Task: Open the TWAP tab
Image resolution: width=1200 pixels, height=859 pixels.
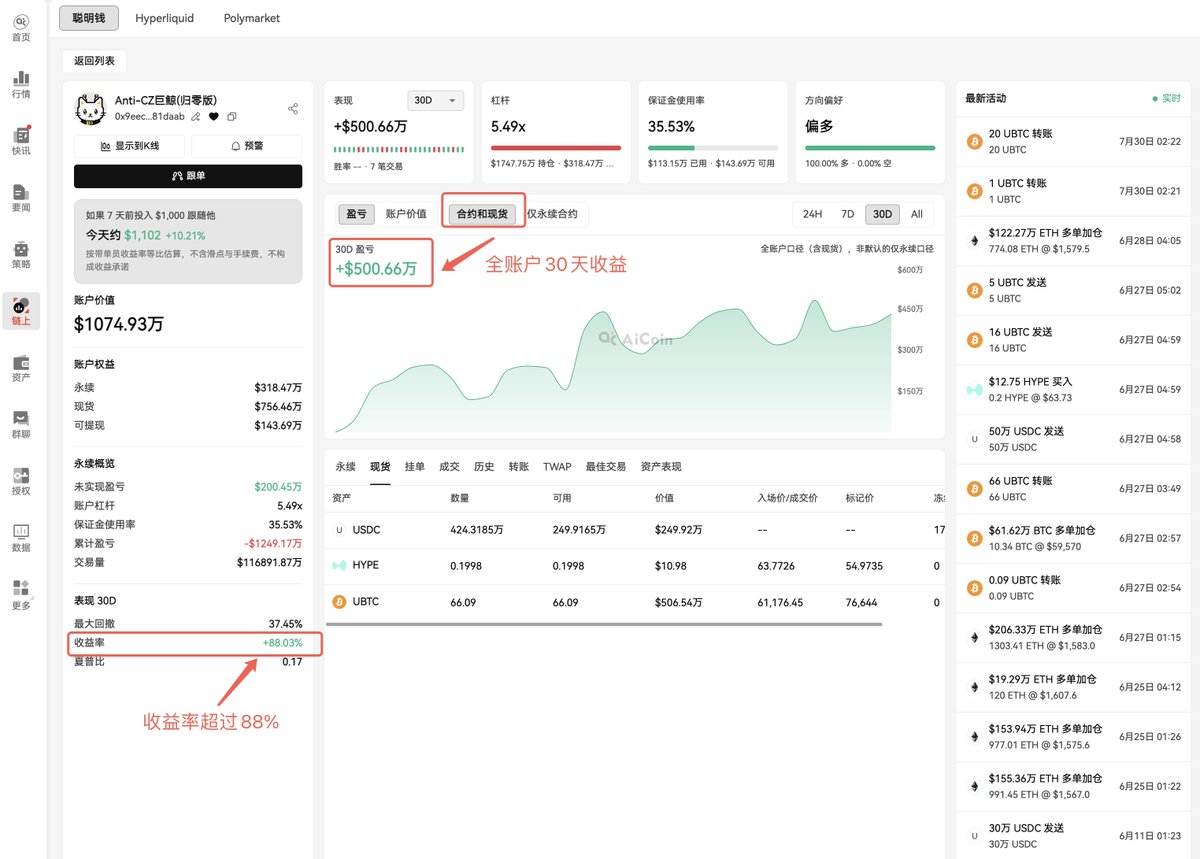Action: (x=557, y=467)
